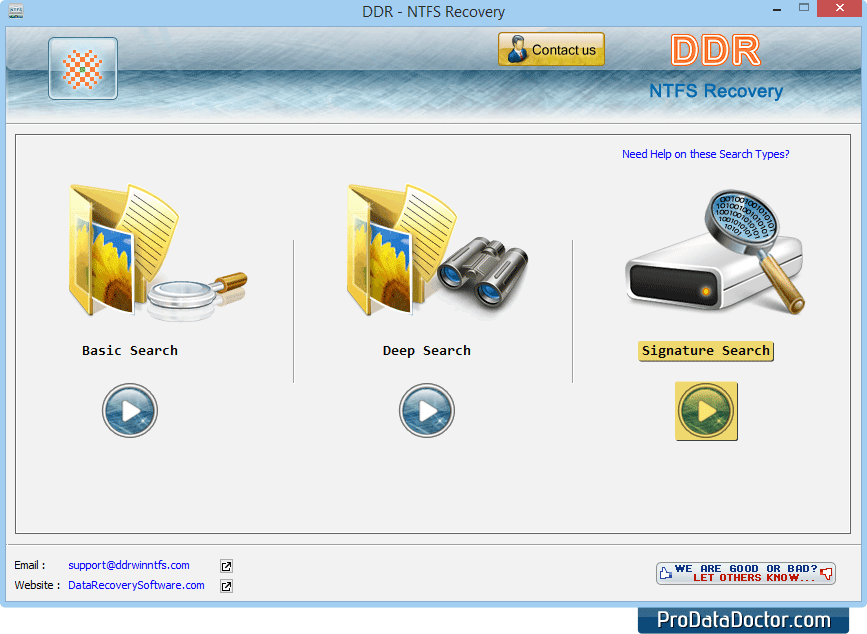Click the Basic Search label
This screenshot has height=634, width=867.
(x=130, y=350)
